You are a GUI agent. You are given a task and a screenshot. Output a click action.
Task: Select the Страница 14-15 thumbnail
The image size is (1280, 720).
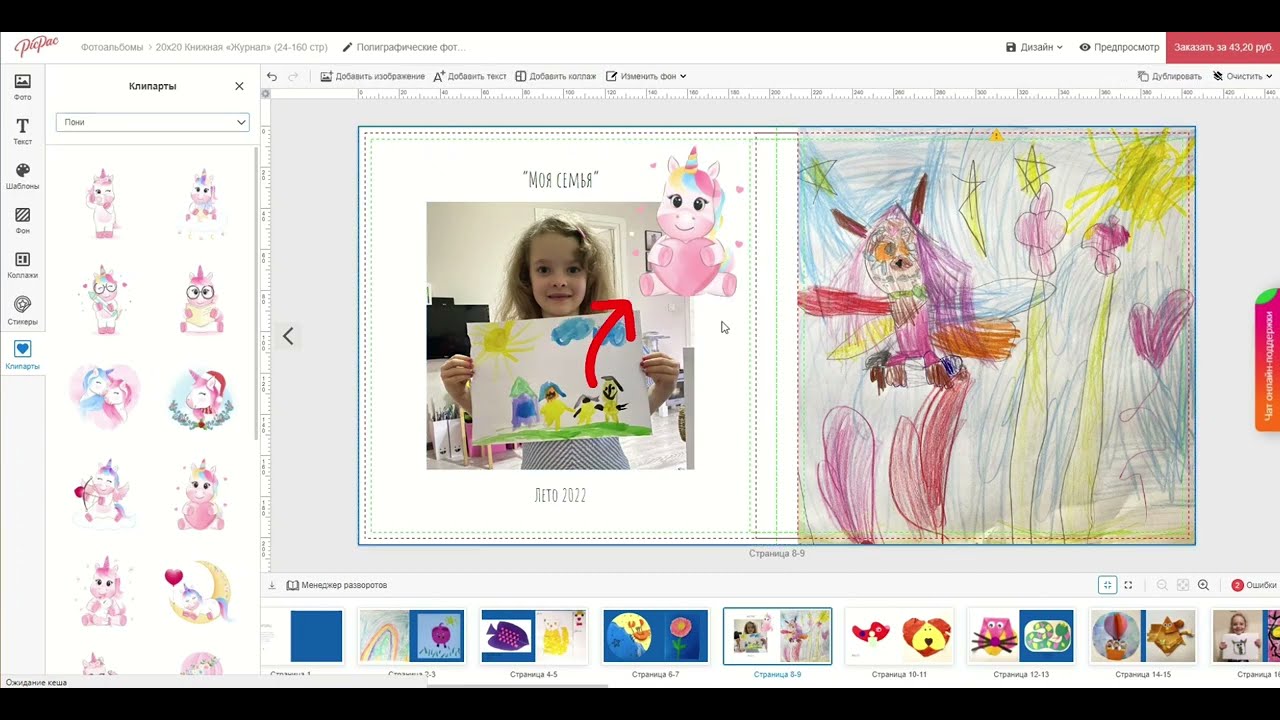click(1143, 636)
